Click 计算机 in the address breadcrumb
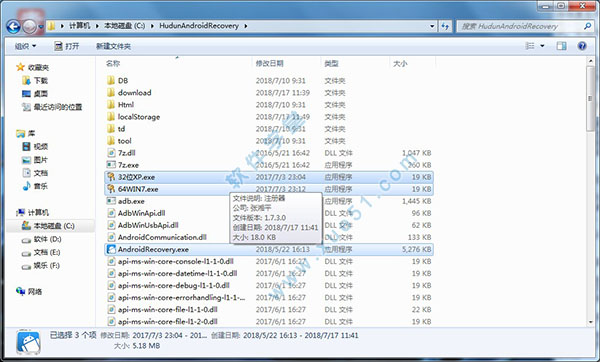600x362 pixels. [x=80, y=26]
